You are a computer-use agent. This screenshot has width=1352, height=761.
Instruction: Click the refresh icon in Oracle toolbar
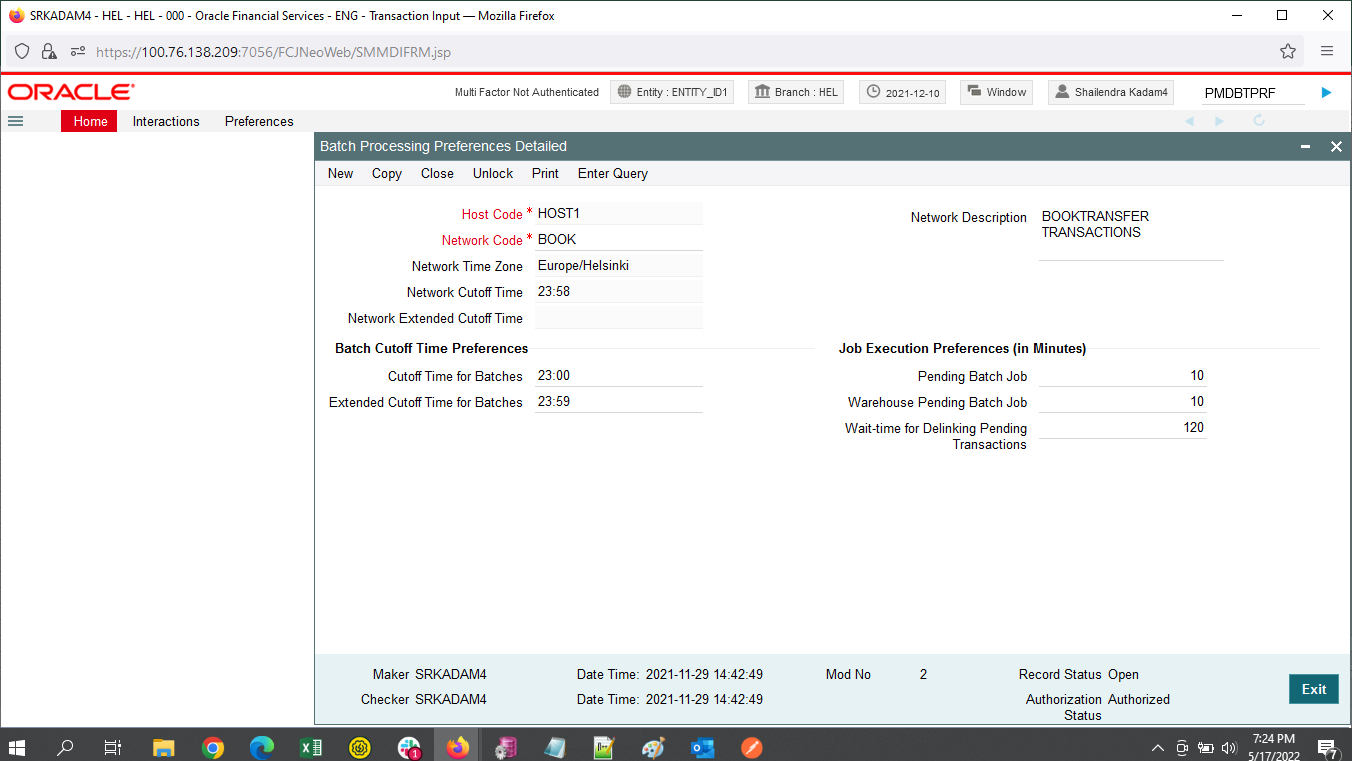click(x=1259, y=121)
